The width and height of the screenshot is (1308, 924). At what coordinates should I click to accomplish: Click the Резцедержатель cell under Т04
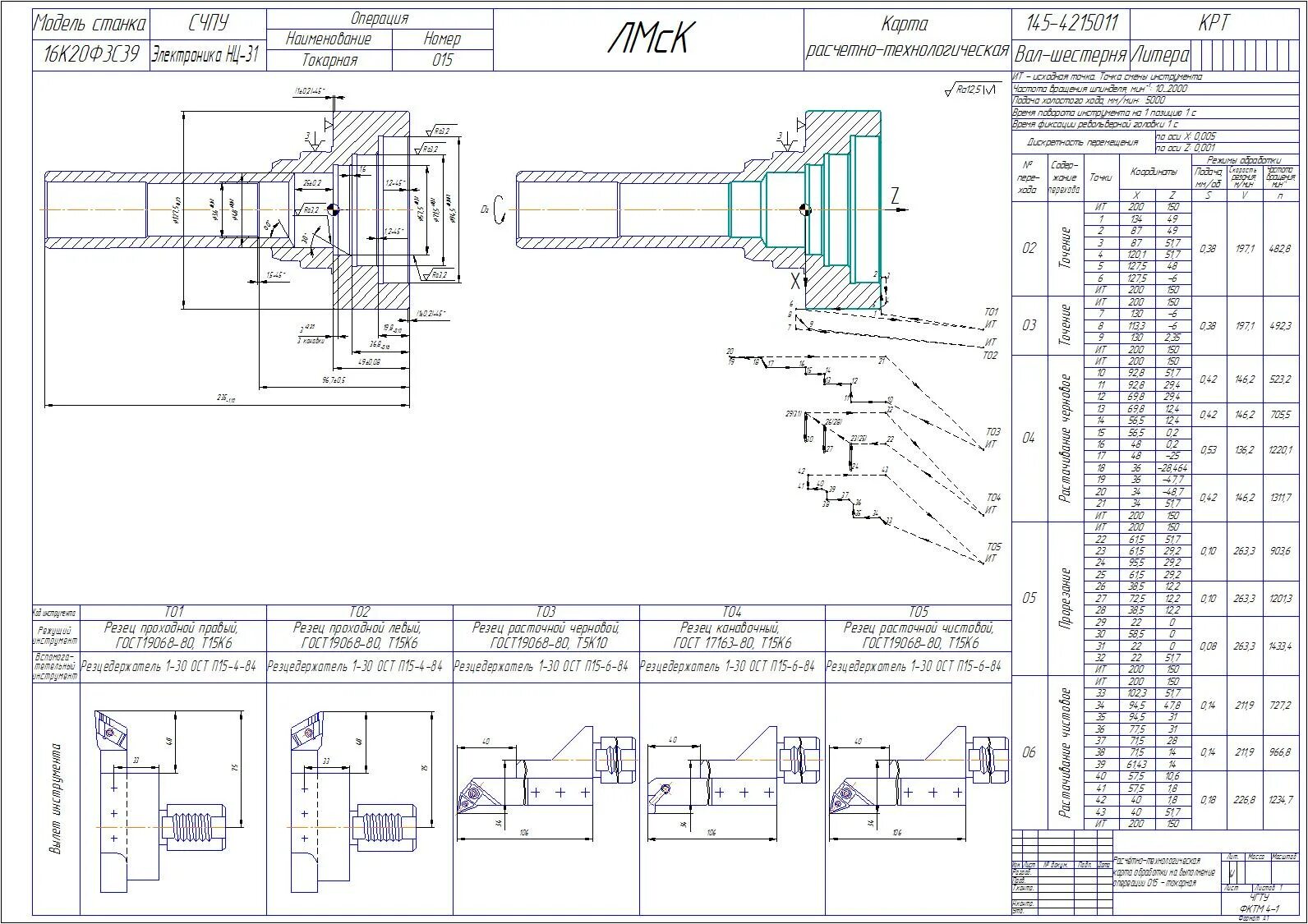coord(732,667)
